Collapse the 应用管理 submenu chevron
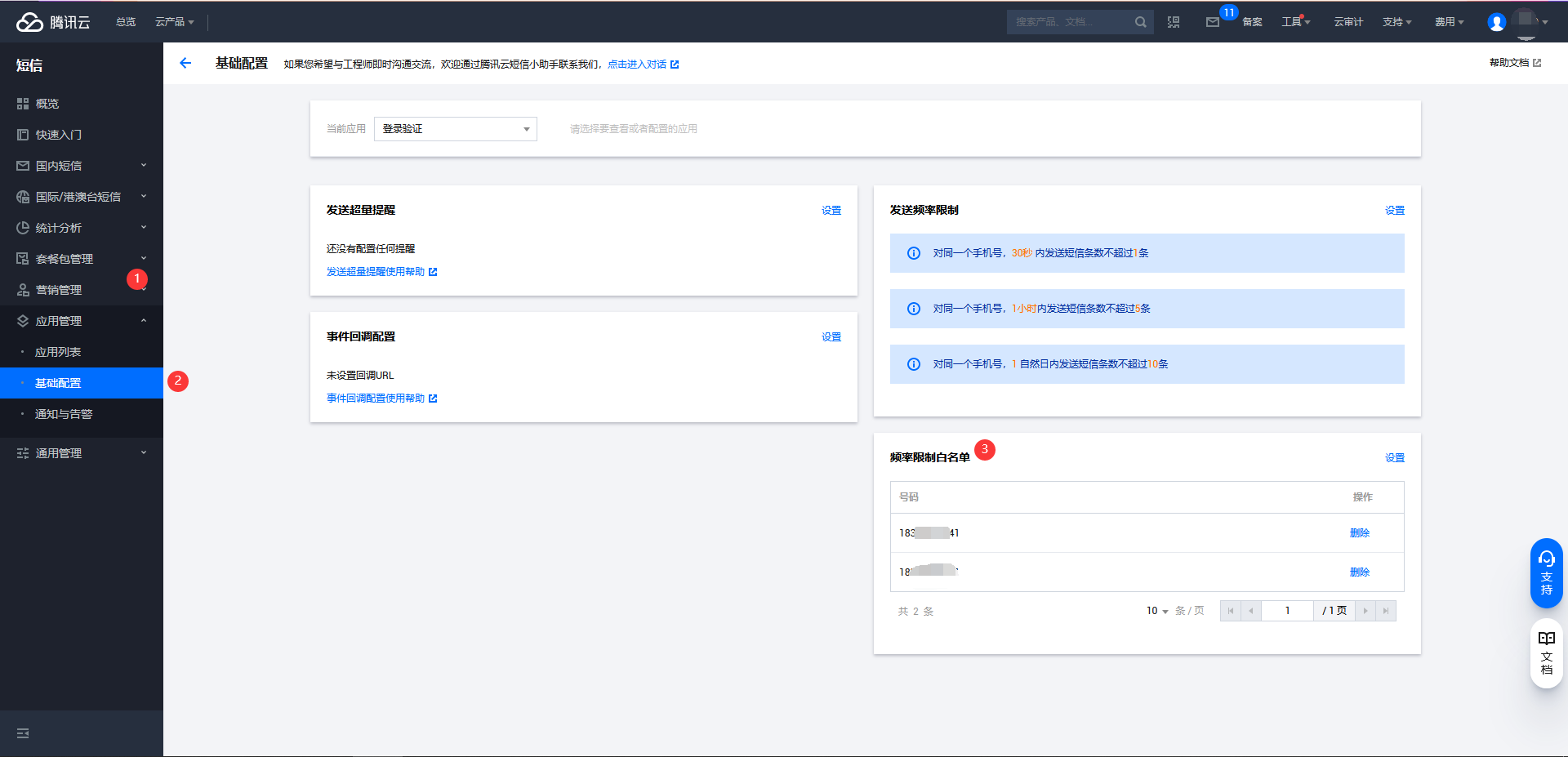1568x757 pixels. click(x=144, y=321)
